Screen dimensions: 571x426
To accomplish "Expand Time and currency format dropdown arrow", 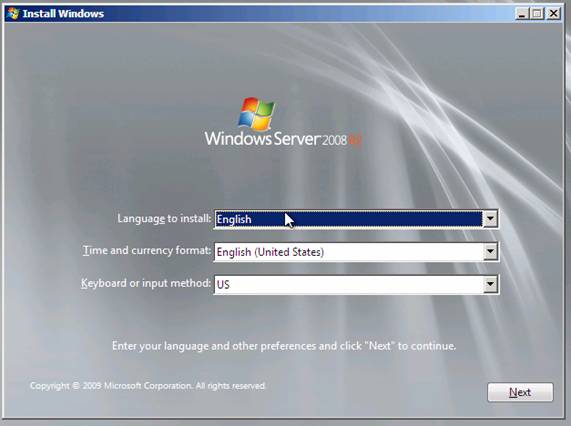I will 490,252.
